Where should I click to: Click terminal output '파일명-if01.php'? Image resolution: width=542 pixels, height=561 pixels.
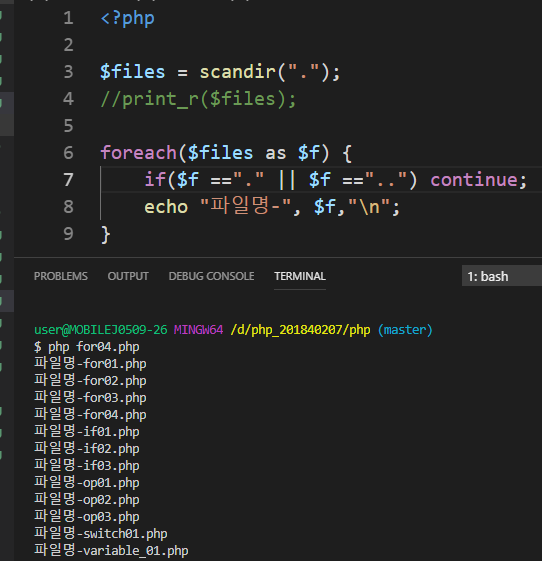87,431
